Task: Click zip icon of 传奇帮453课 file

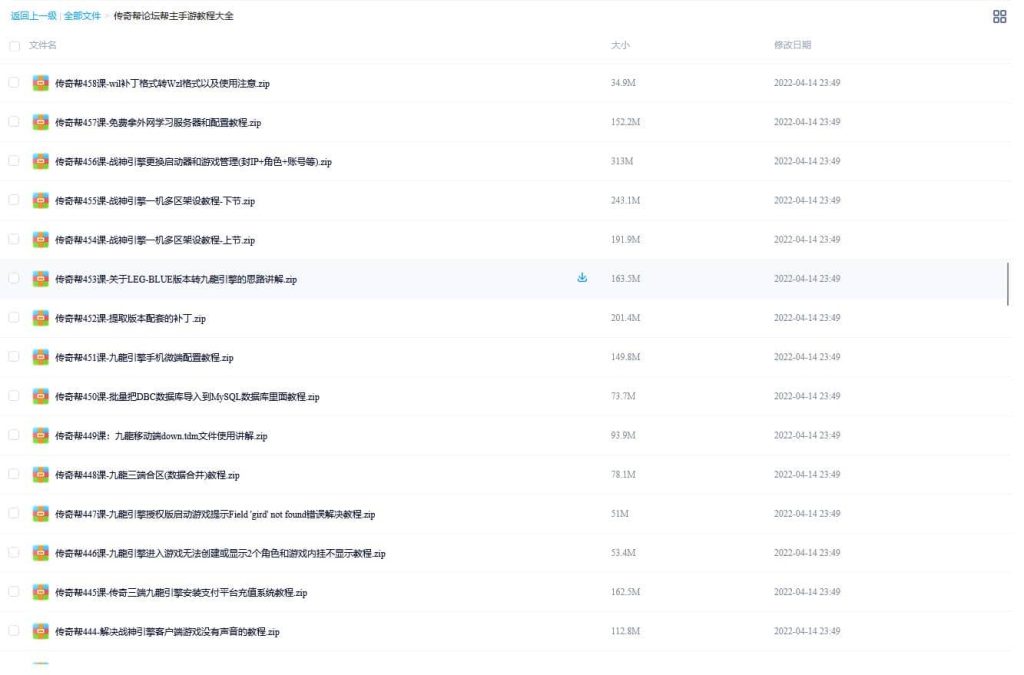Action: pyautogui.click(x=40, y=279)
